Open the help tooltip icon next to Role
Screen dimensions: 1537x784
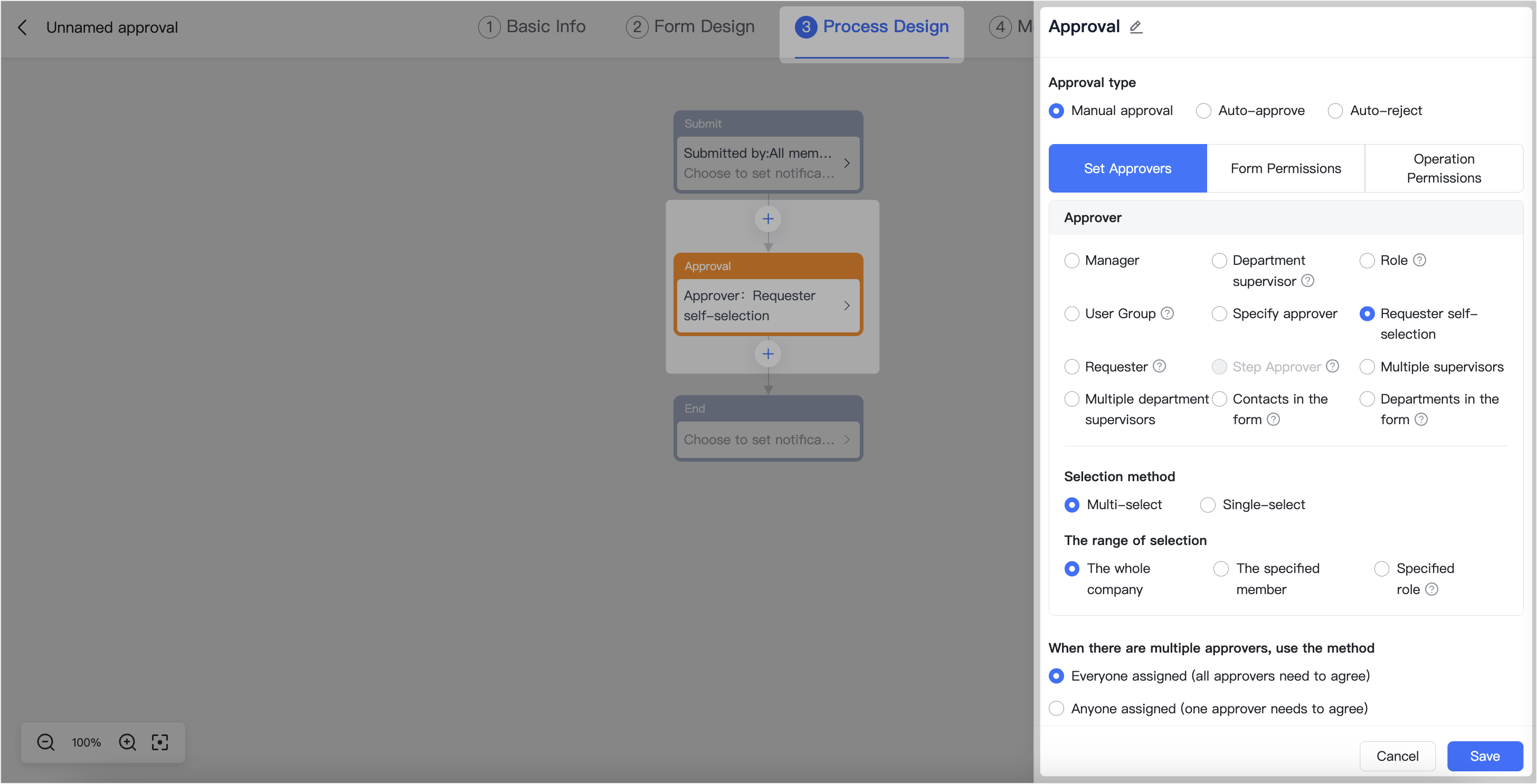click(x=1420, y=260)
